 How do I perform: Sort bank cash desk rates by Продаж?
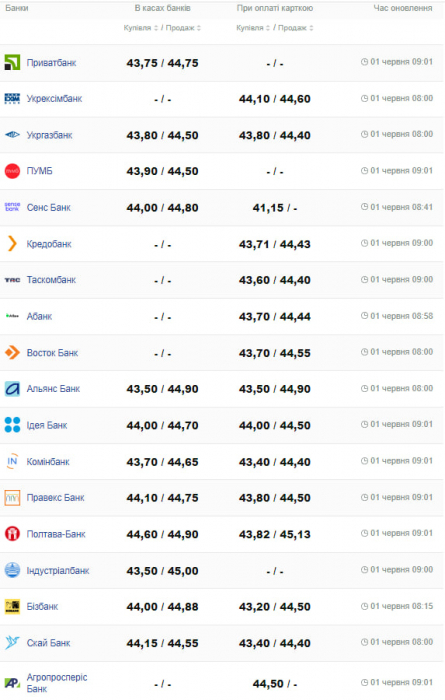coord(183,28)
